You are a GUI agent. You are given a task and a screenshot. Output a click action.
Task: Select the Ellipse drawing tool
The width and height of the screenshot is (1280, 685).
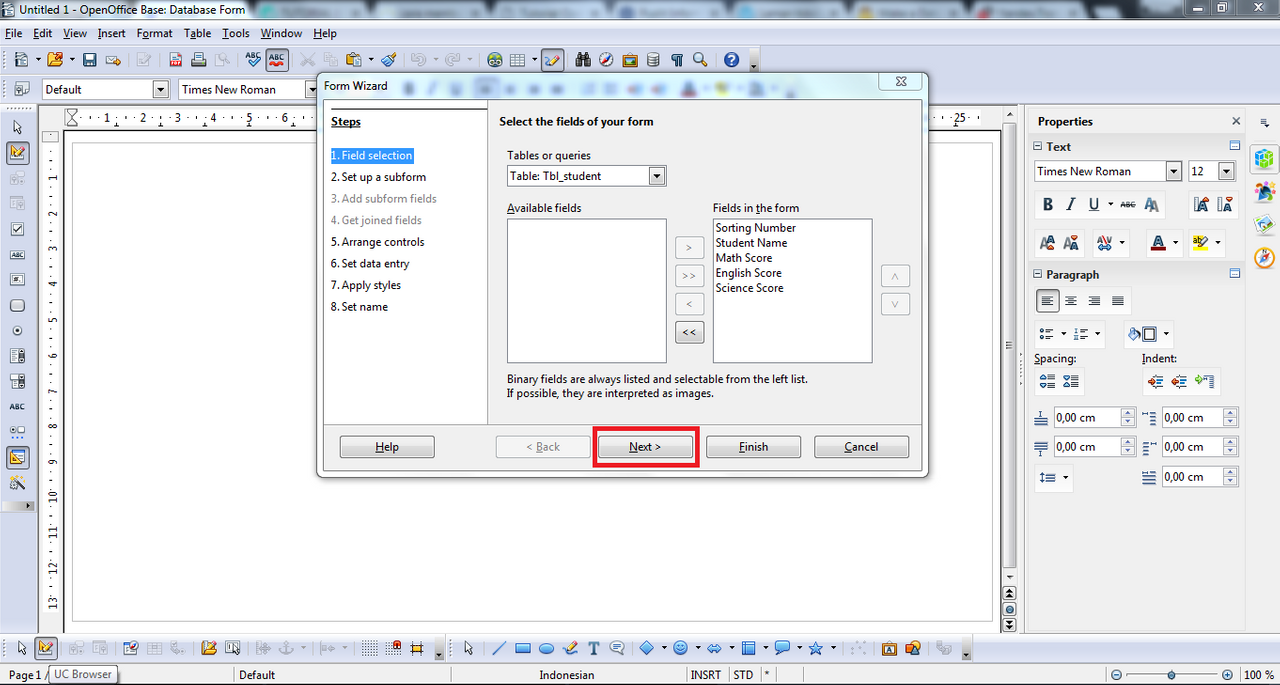[x=546, y=648]
